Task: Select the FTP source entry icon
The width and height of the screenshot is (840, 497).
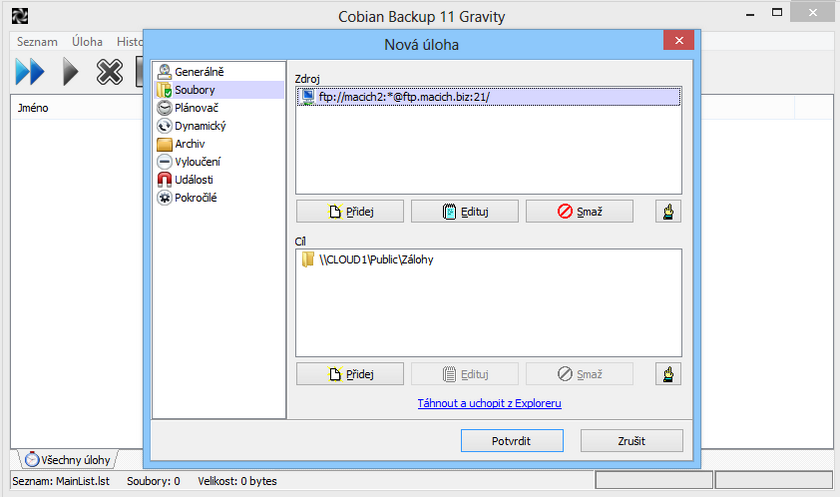Action: 309,97
